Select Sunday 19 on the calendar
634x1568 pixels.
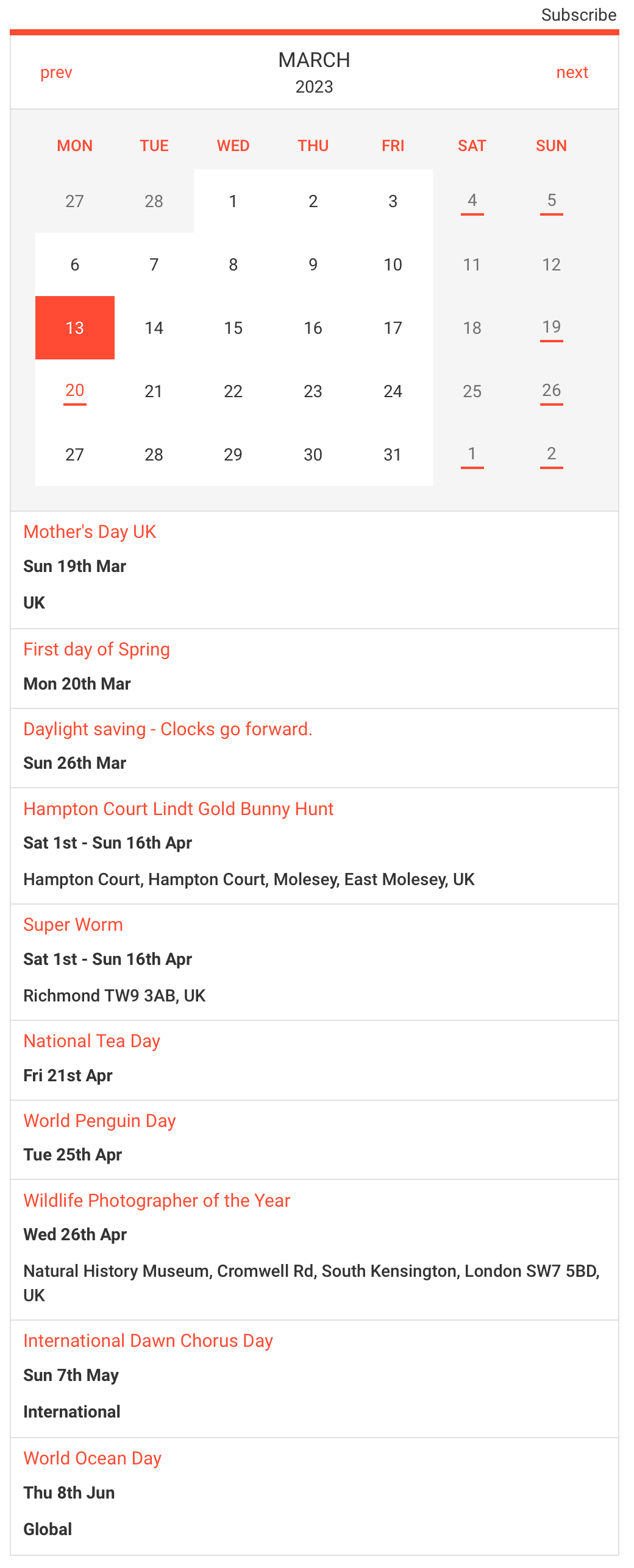point(551,328)
